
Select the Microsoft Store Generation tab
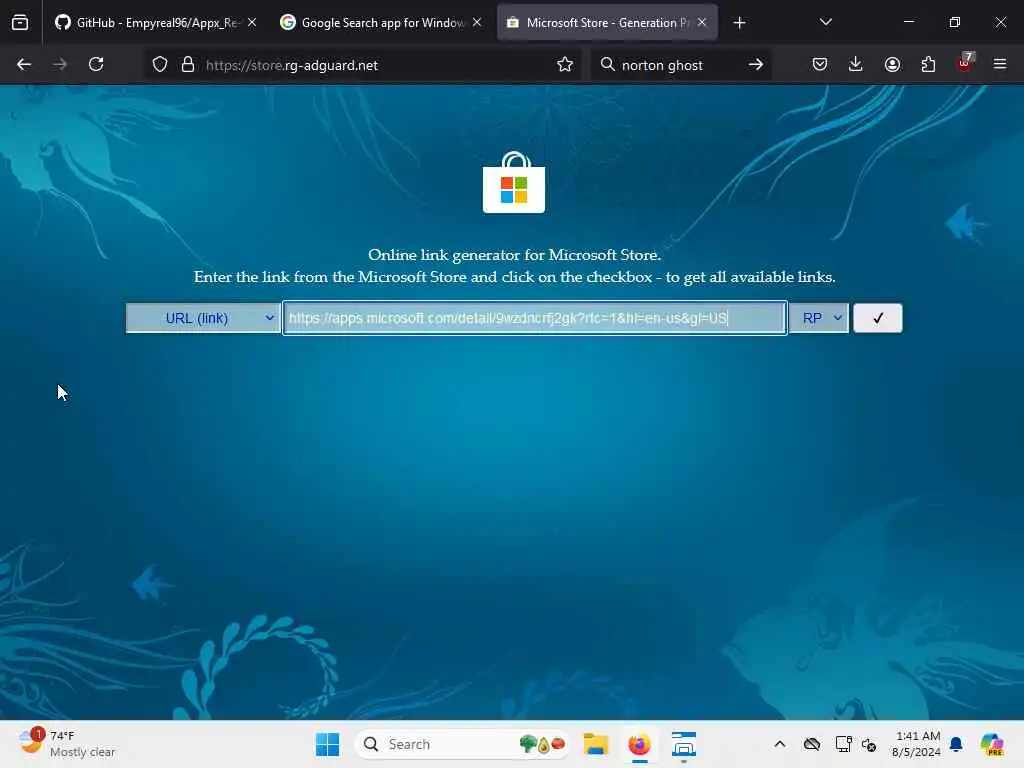[607, 23]
